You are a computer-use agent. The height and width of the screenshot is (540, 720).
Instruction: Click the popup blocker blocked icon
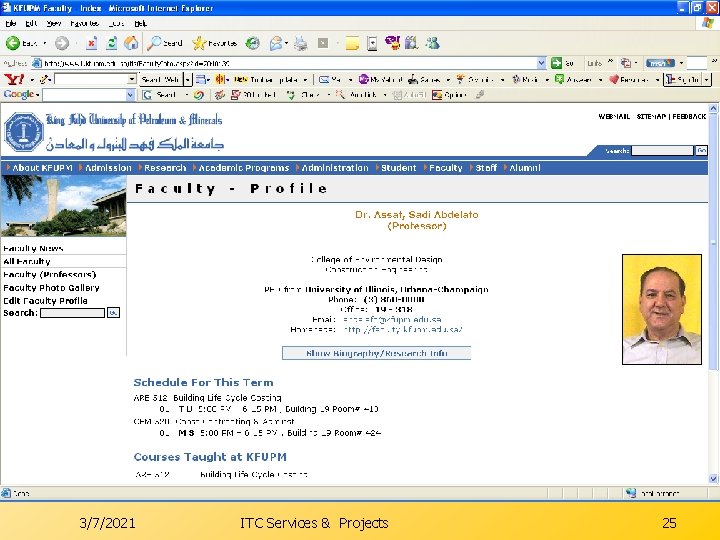[x=236, y=95]
